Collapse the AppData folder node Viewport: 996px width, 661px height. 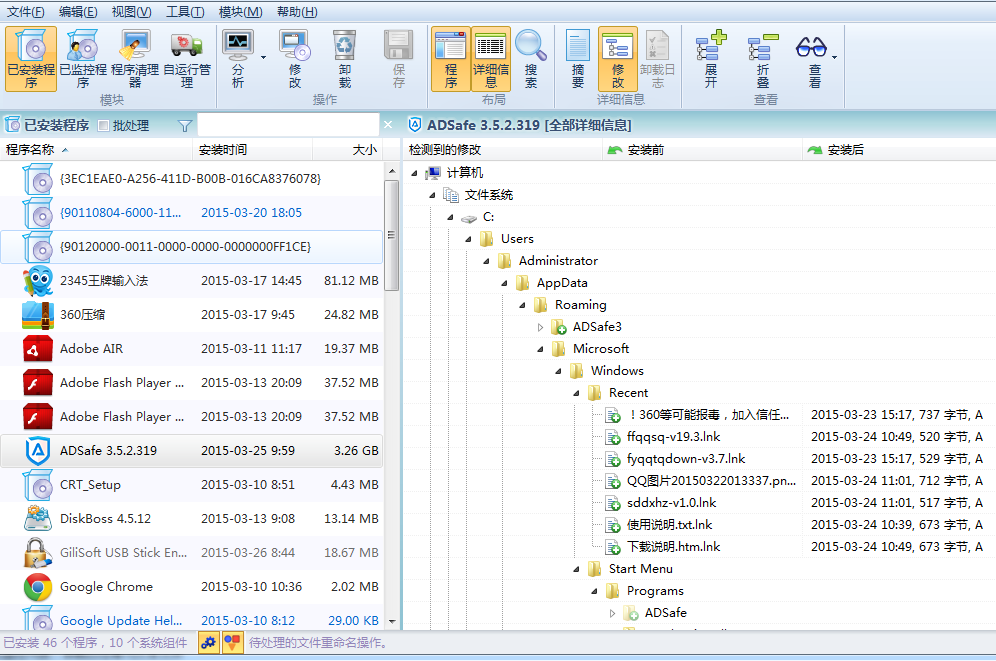tap(504, 283)
